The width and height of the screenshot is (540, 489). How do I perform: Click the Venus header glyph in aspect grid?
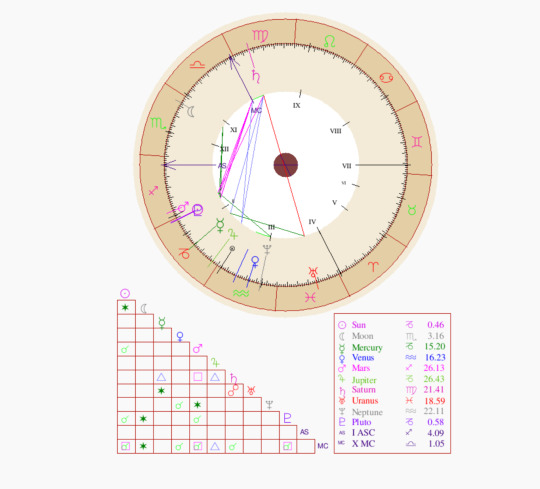pos(180,336)
